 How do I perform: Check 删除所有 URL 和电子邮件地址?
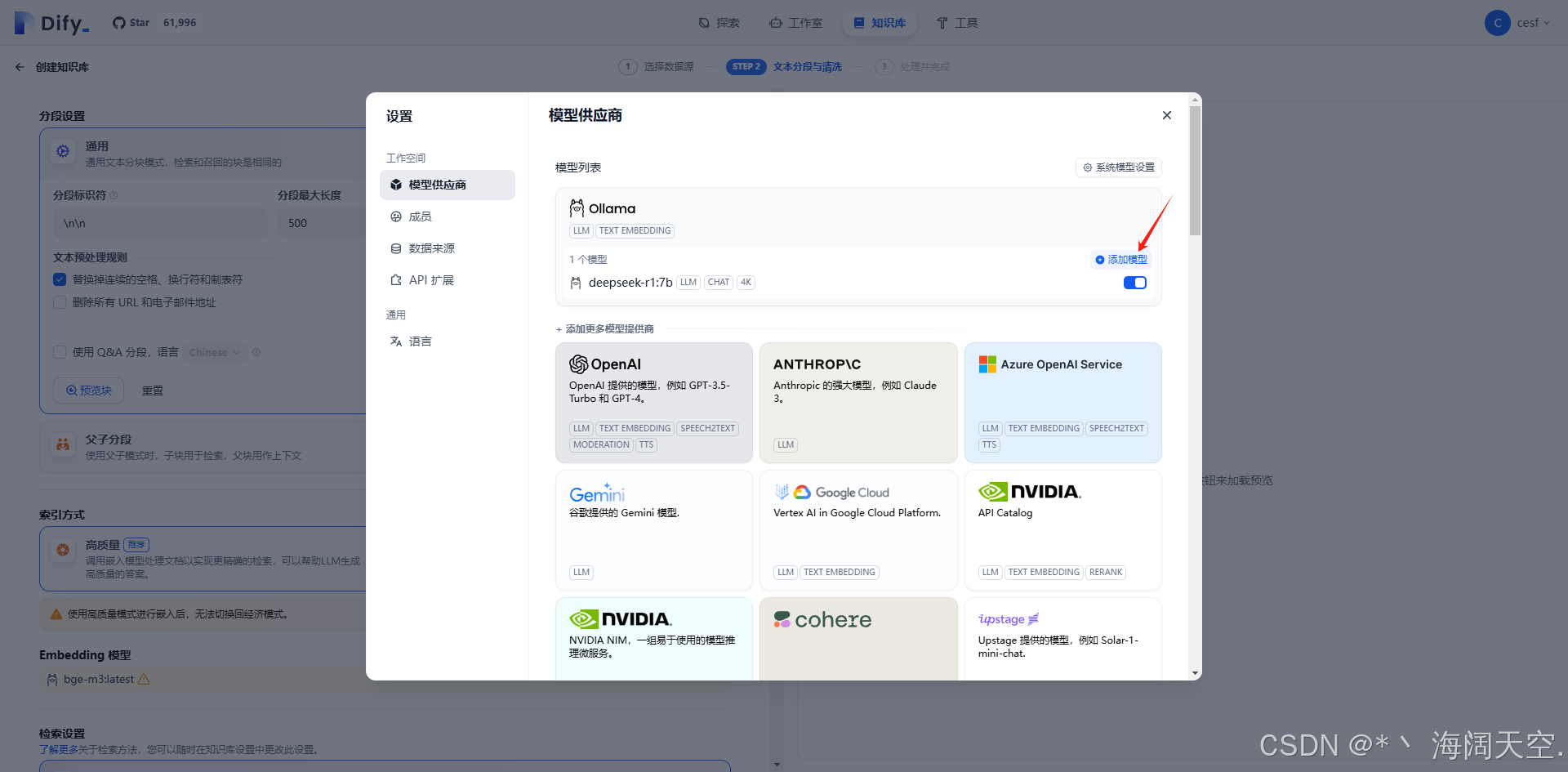60,302
